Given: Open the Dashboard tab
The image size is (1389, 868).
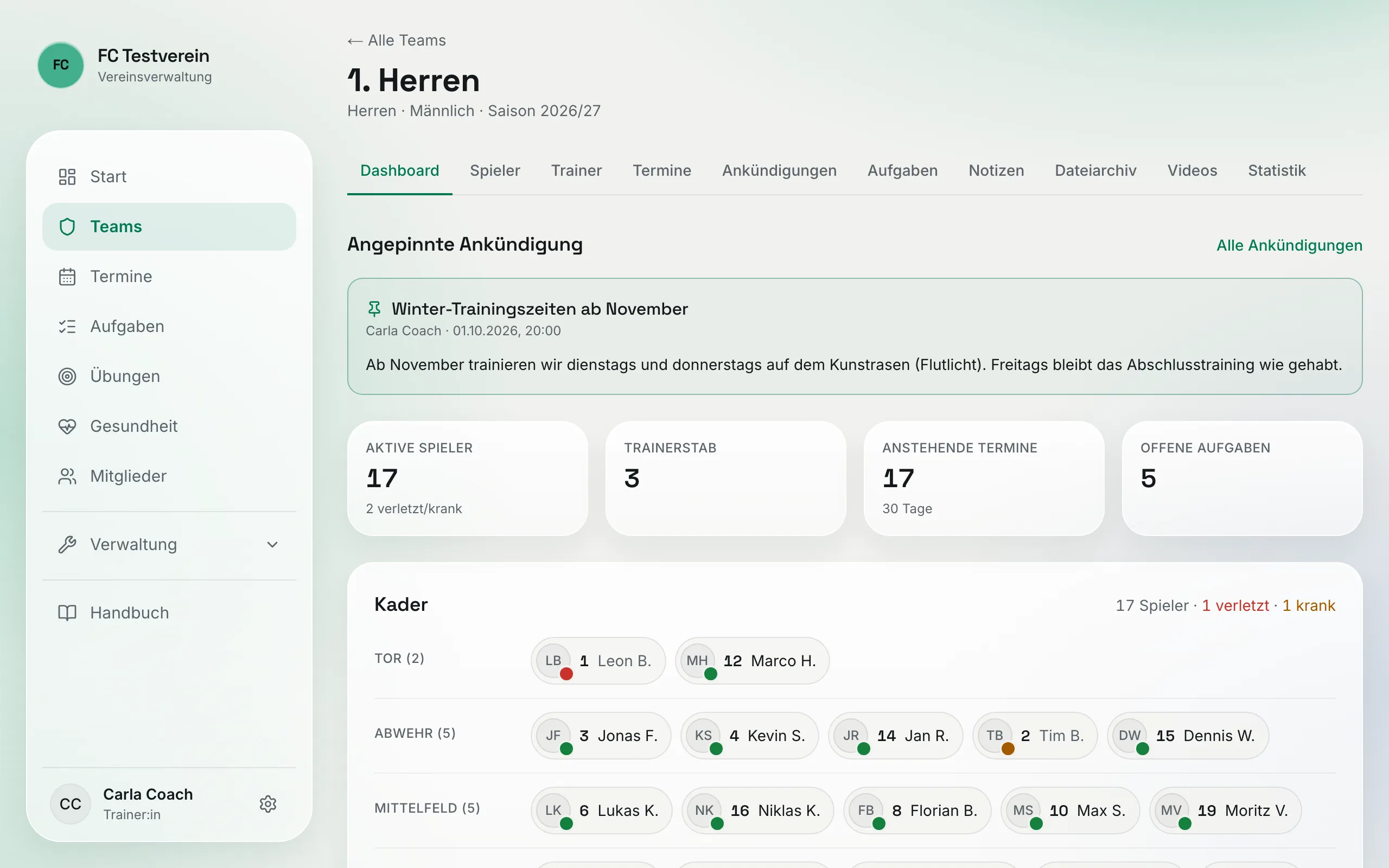Looking at the screenshot, I should click(x=399, y=170).
